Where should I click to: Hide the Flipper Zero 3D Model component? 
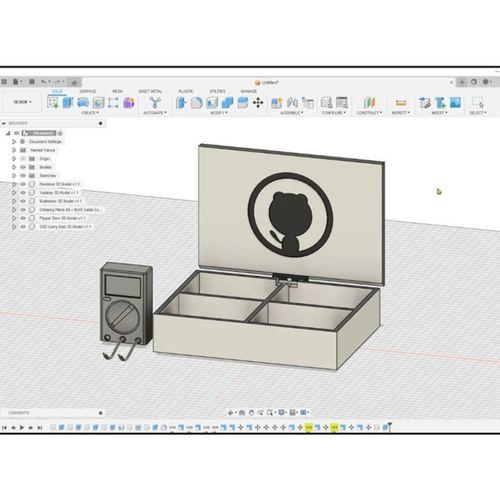pos(23,218)
